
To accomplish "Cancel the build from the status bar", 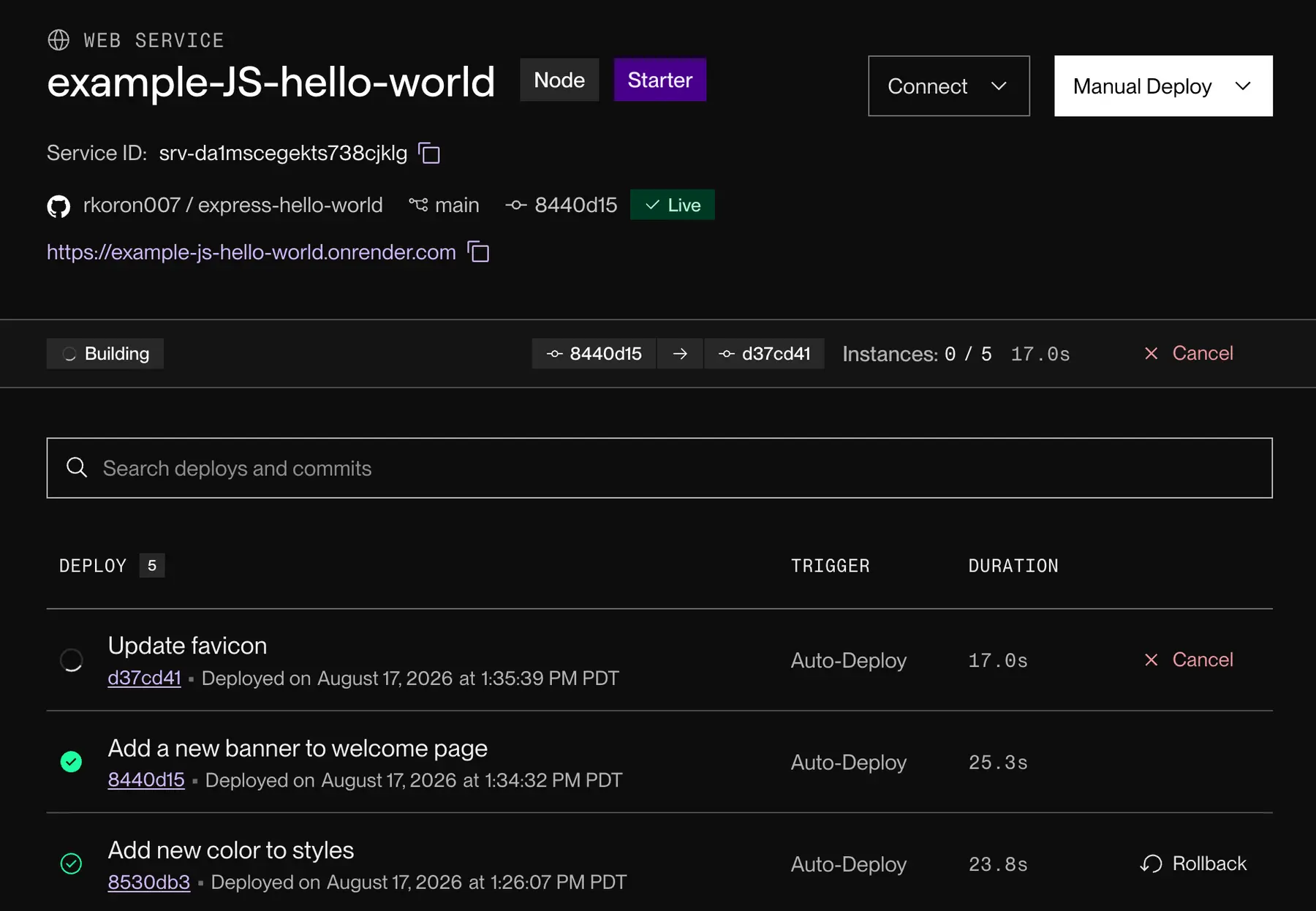I will tap(1189, 353).
